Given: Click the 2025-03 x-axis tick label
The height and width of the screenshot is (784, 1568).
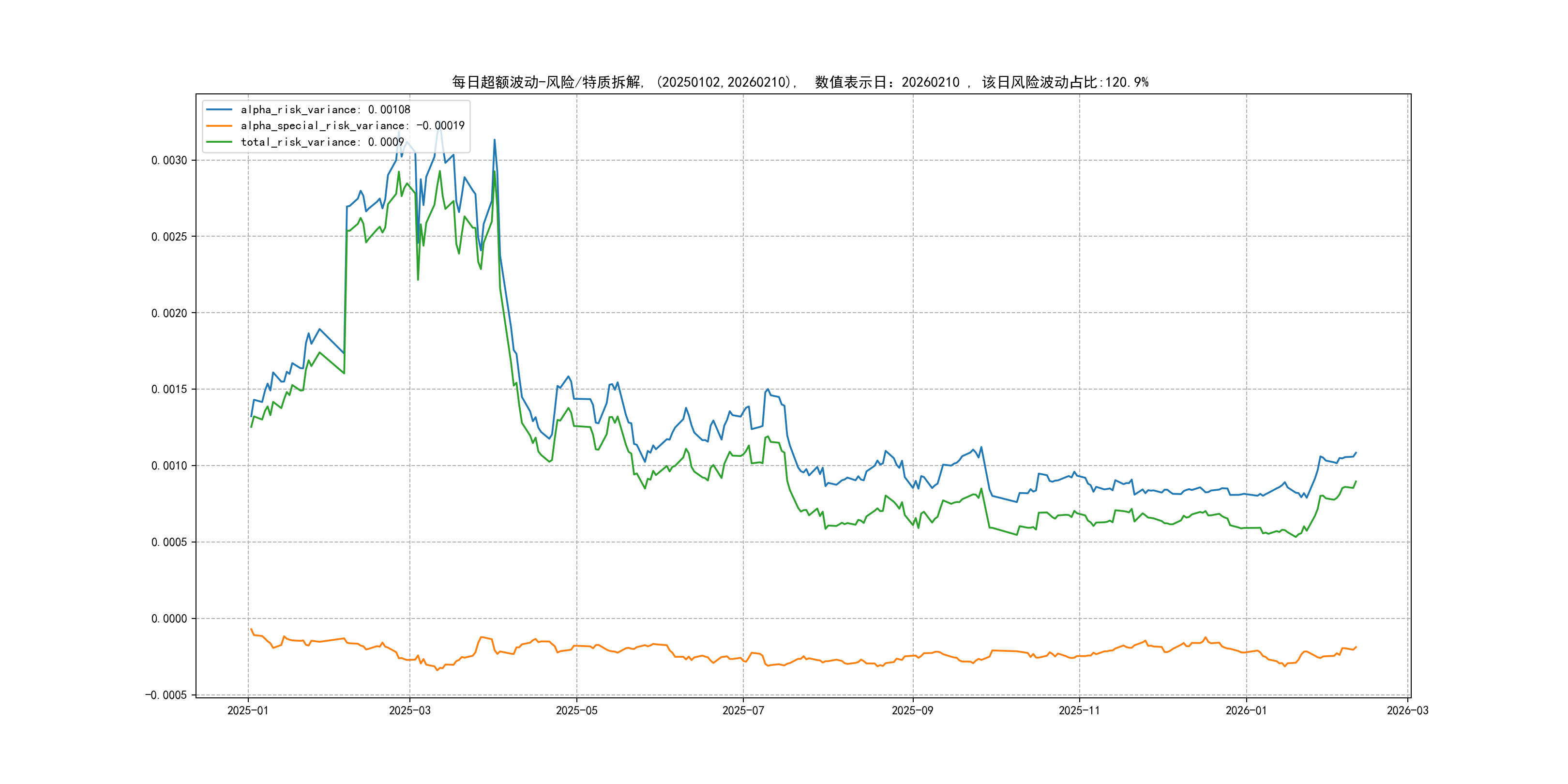Looking at the screenshot, I should [409, 710].
